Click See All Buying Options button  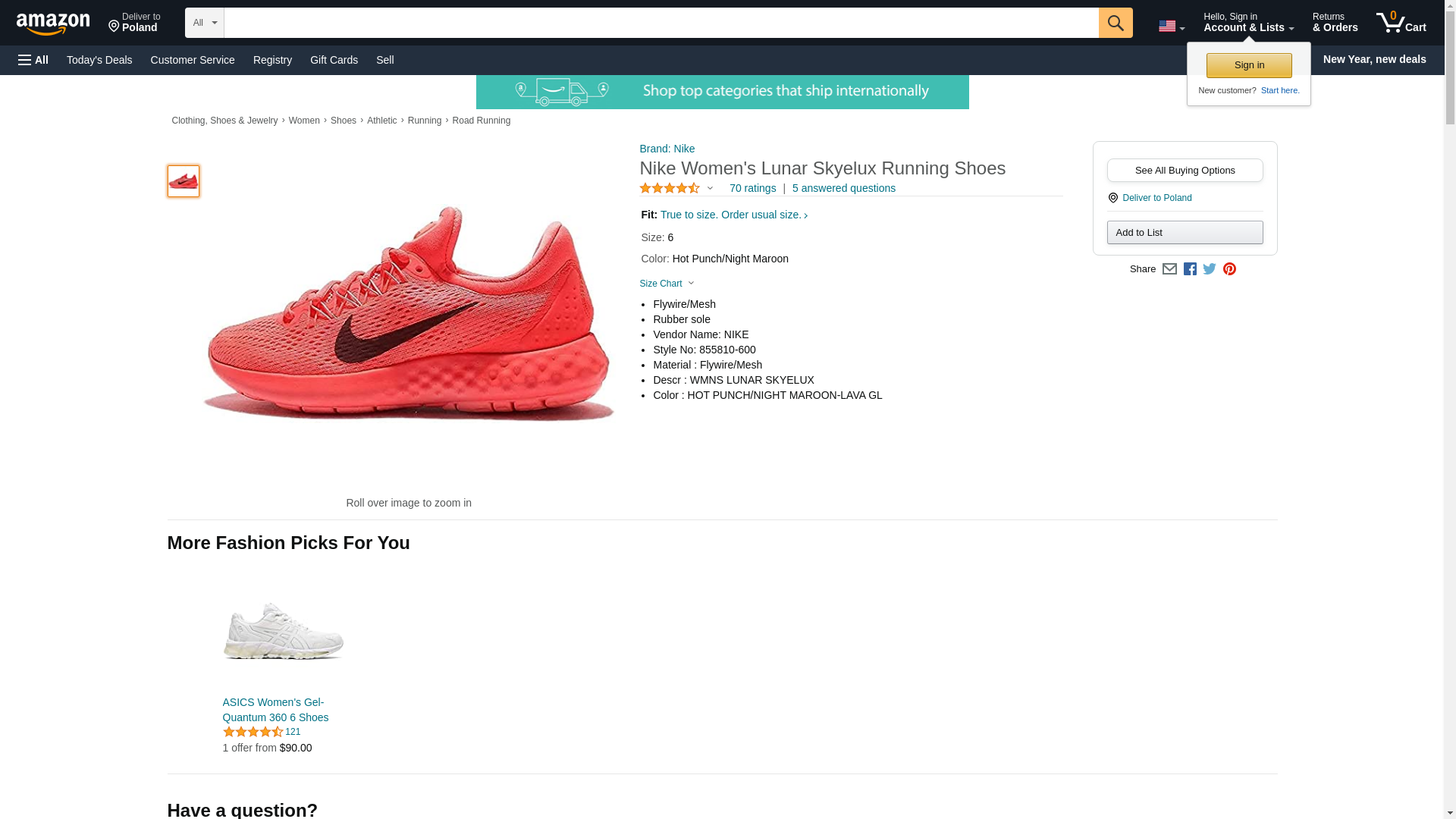[1185, 171]
